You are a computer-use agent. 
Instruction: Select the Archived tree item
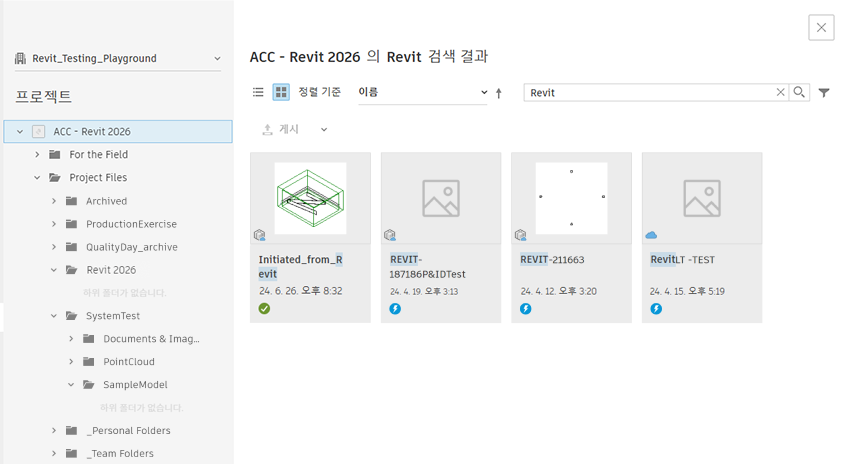coord(106,201)
